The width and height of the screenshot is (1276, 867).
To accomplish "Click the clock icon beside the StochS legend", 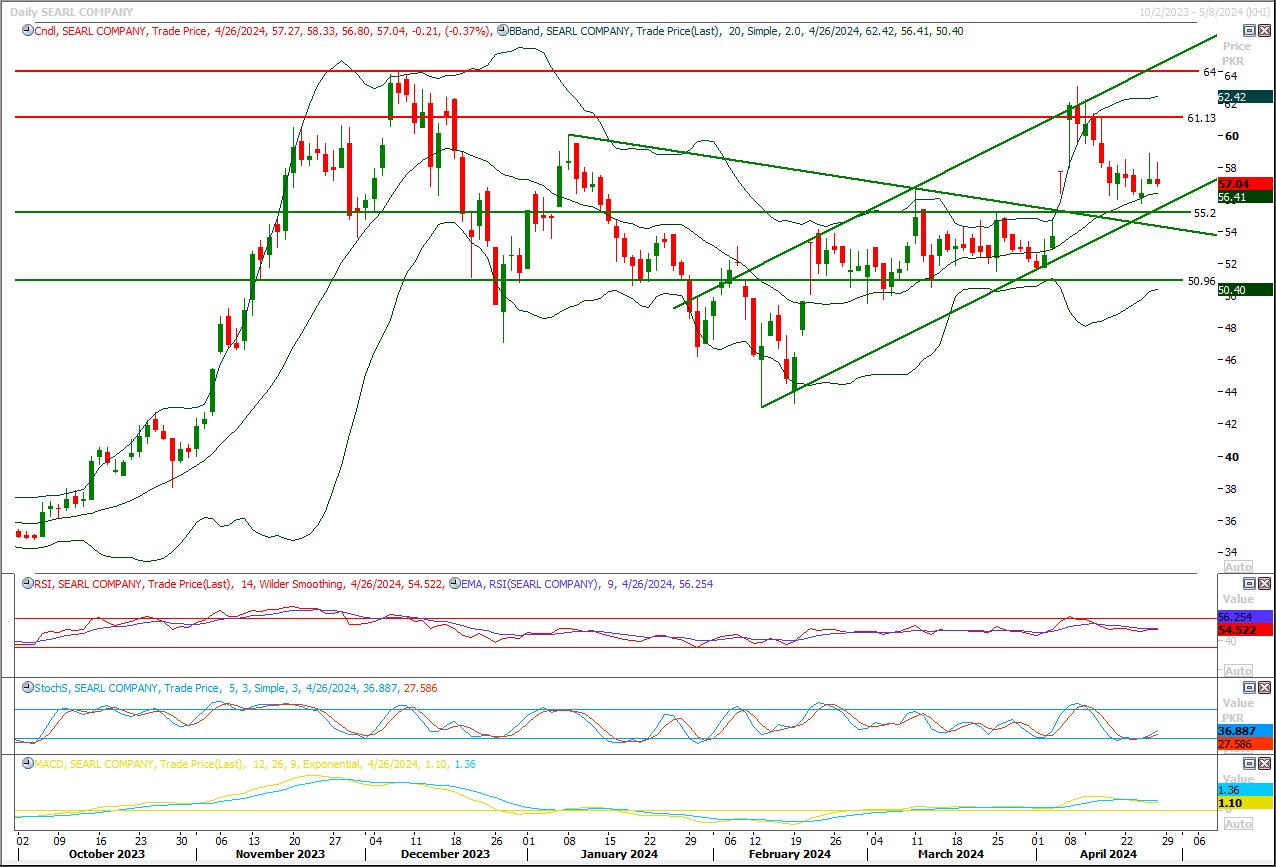I will pyautogui.click(x=26, y=688).
